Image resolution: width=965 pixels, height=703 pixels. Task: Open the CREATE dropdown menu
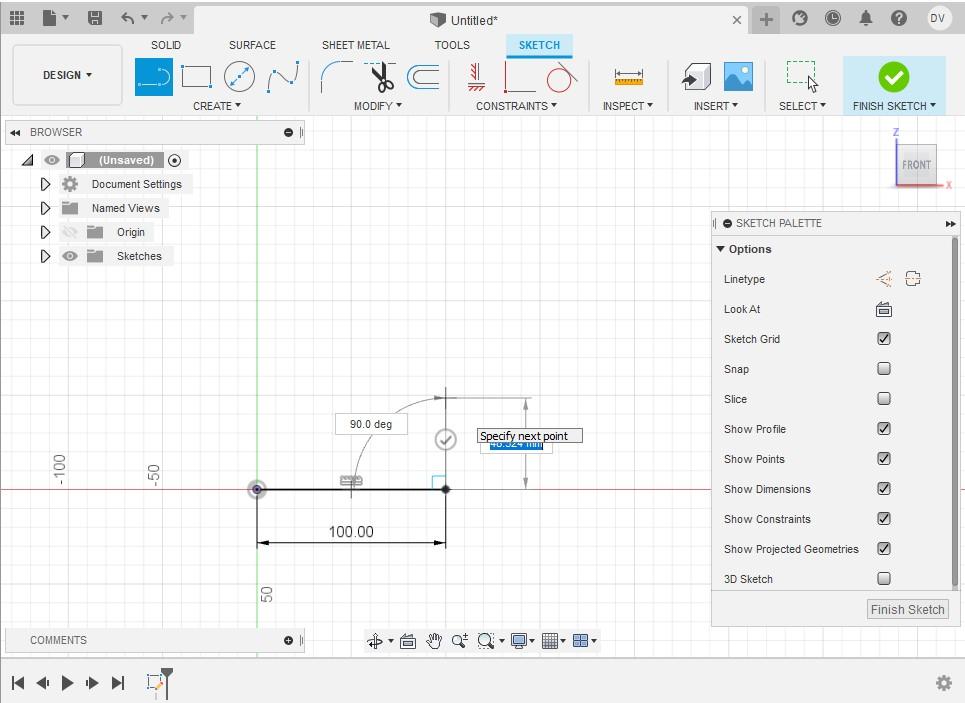217,106
